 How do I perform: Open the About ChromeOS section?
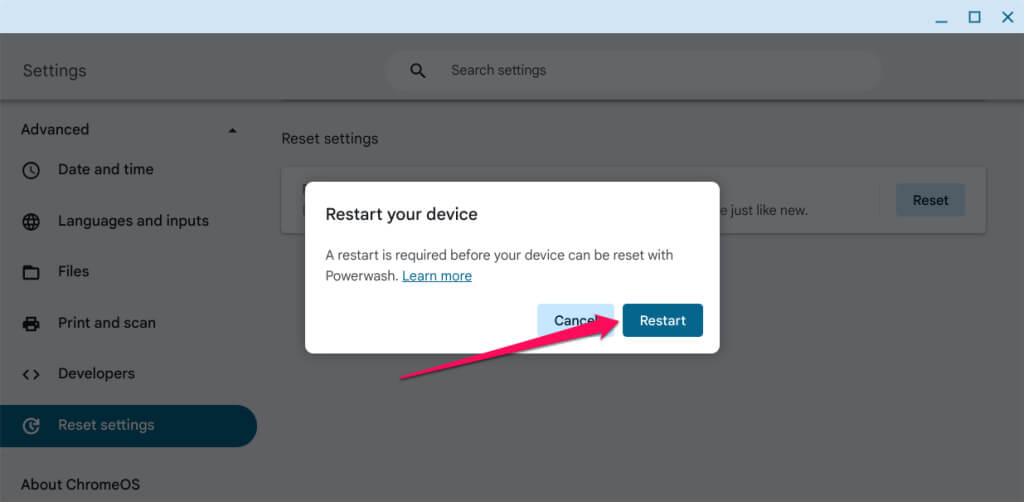click(x=80, y=484)
